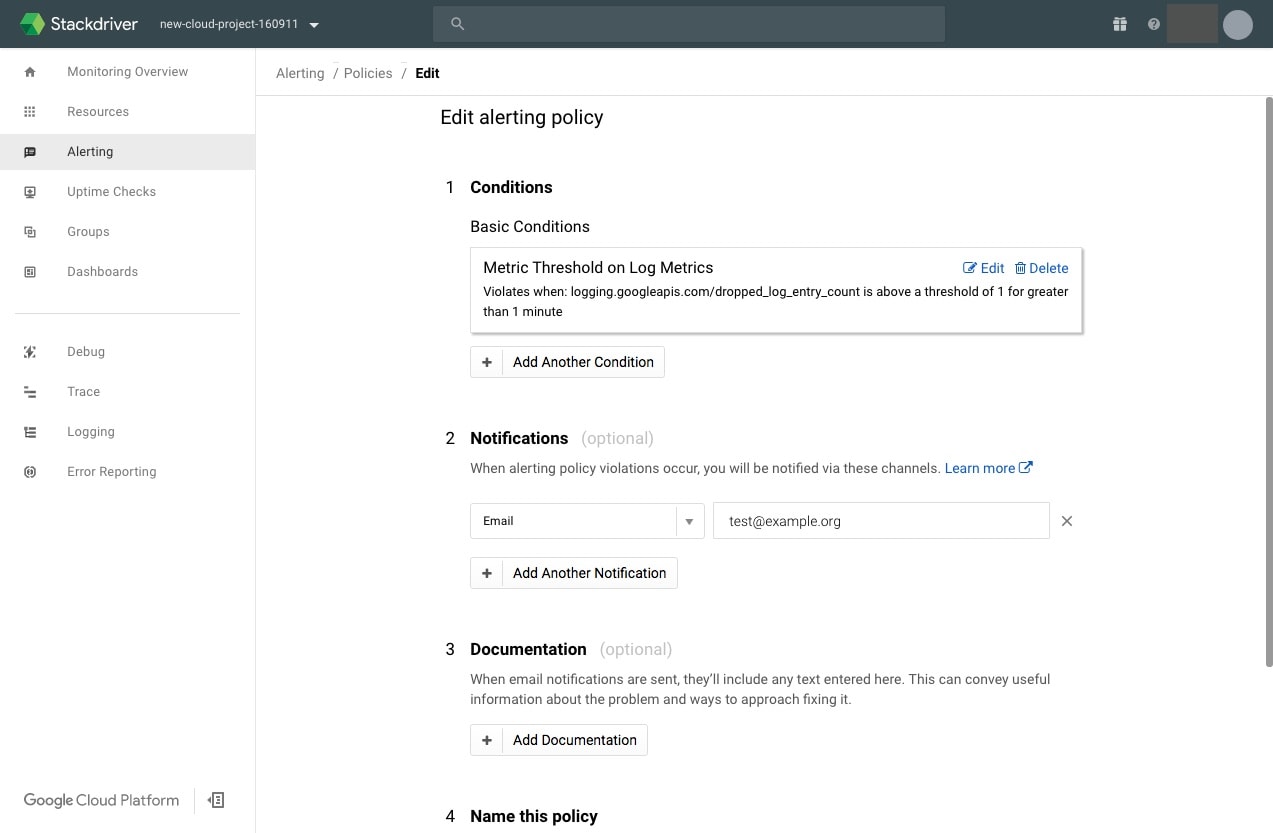The height and width of the screenshot is (833, 1273).
Task: Click the Google Cloud Platform logo
Action: coord(101,800)
